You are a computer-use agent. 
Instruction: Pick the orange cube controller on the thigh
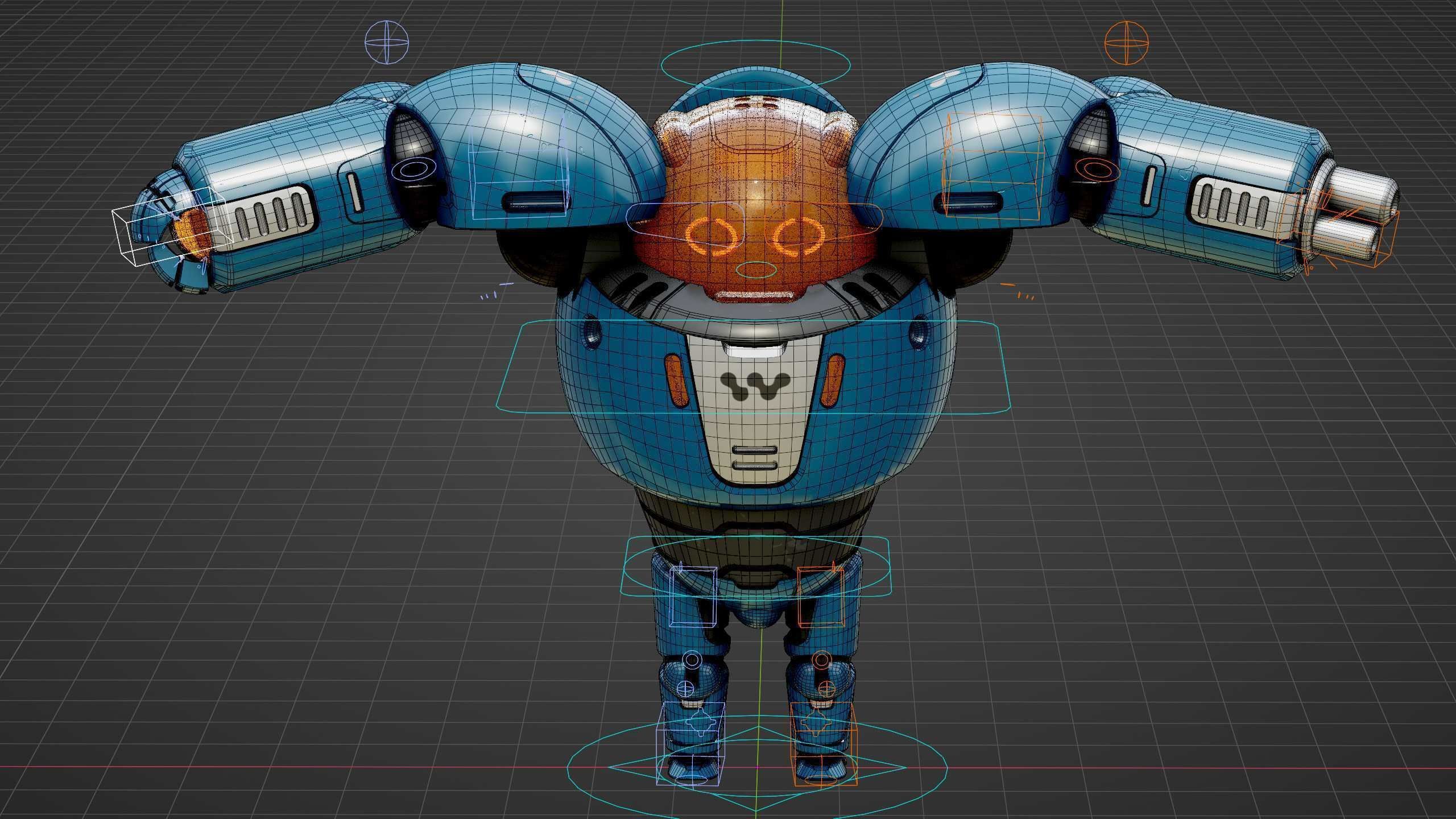coord(821,596)
